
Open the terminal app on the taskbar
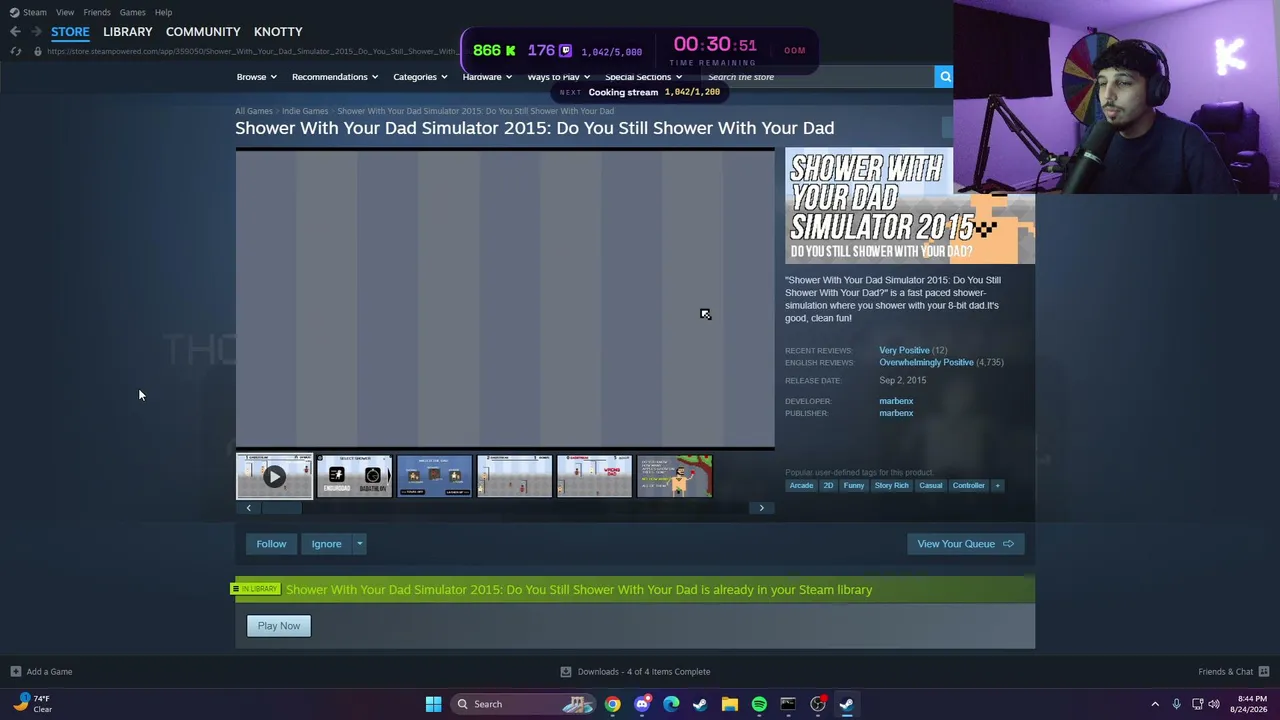tap(788, 704)
